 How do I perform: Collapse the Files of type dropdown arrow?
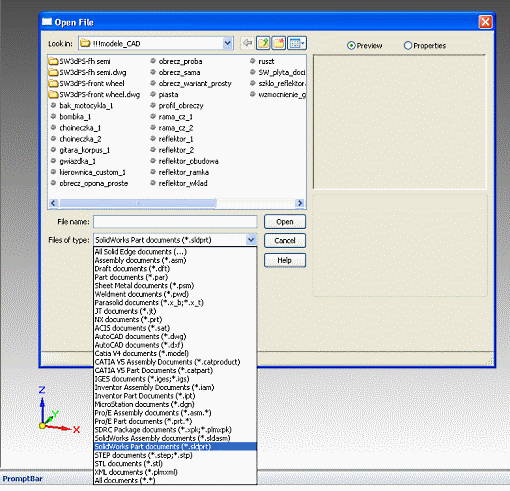coord(251,240)
